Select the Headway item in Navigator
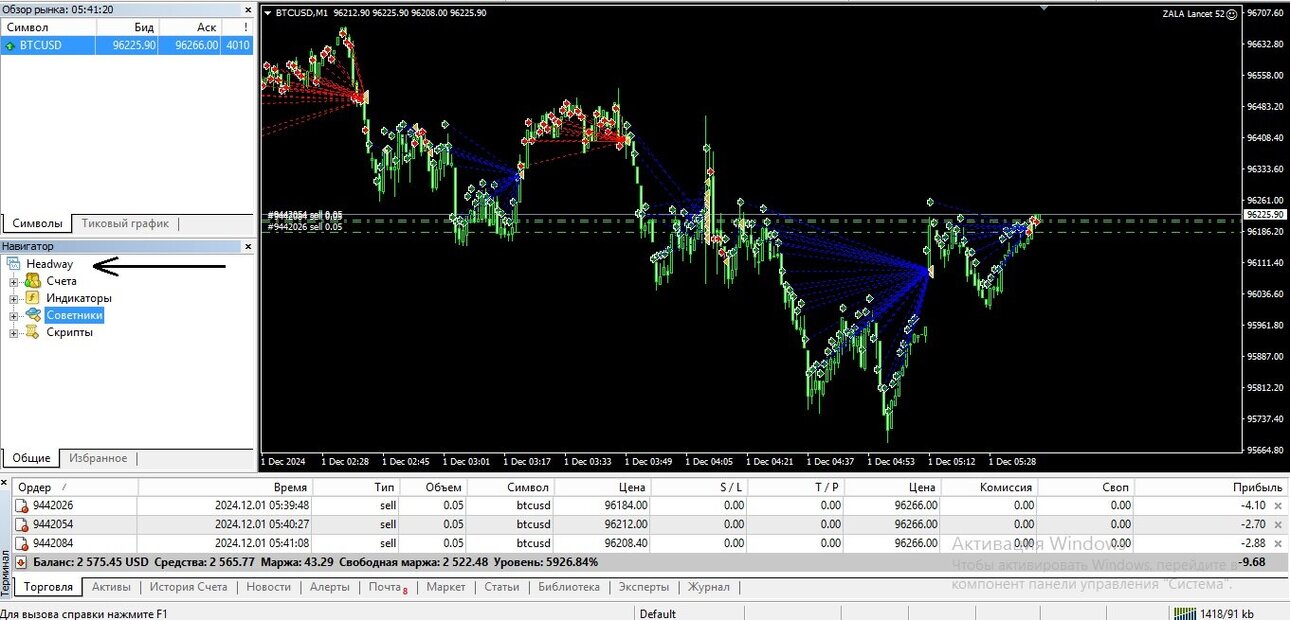Screen dimensions: 1290x620 (49, 264)
